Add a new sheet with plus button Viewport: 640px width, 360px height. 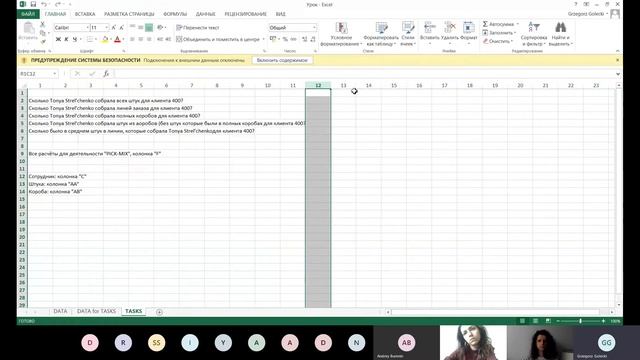[x=159, y=312]
